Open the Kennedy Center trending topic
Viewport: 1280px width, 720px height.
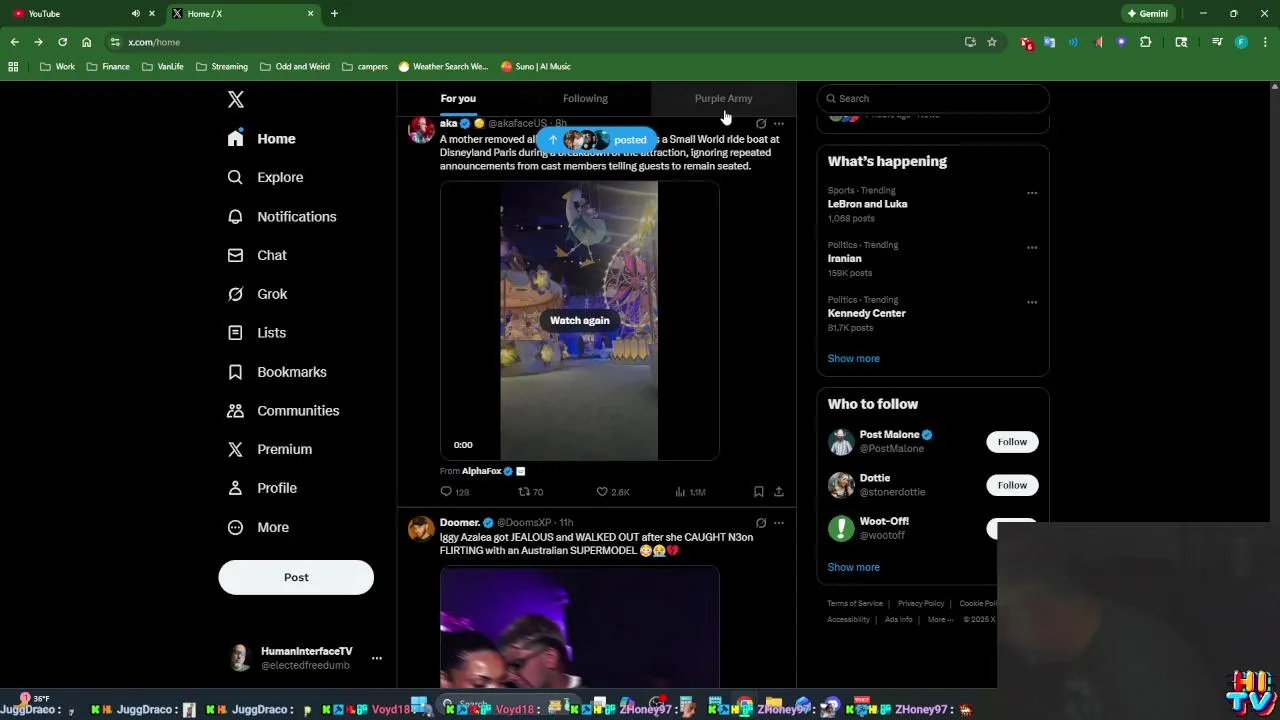[866, 313]
